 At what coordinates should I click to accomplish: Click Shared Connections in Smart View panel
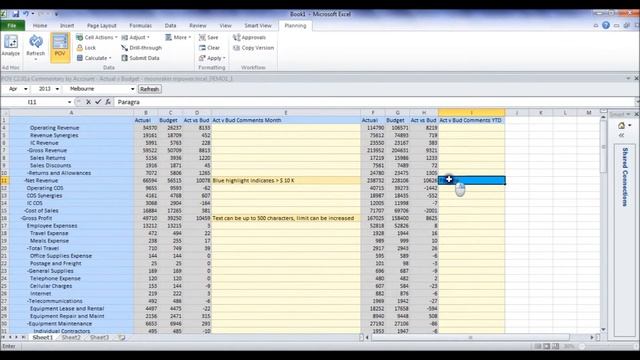pyautogui.click(x=625, y=177)
